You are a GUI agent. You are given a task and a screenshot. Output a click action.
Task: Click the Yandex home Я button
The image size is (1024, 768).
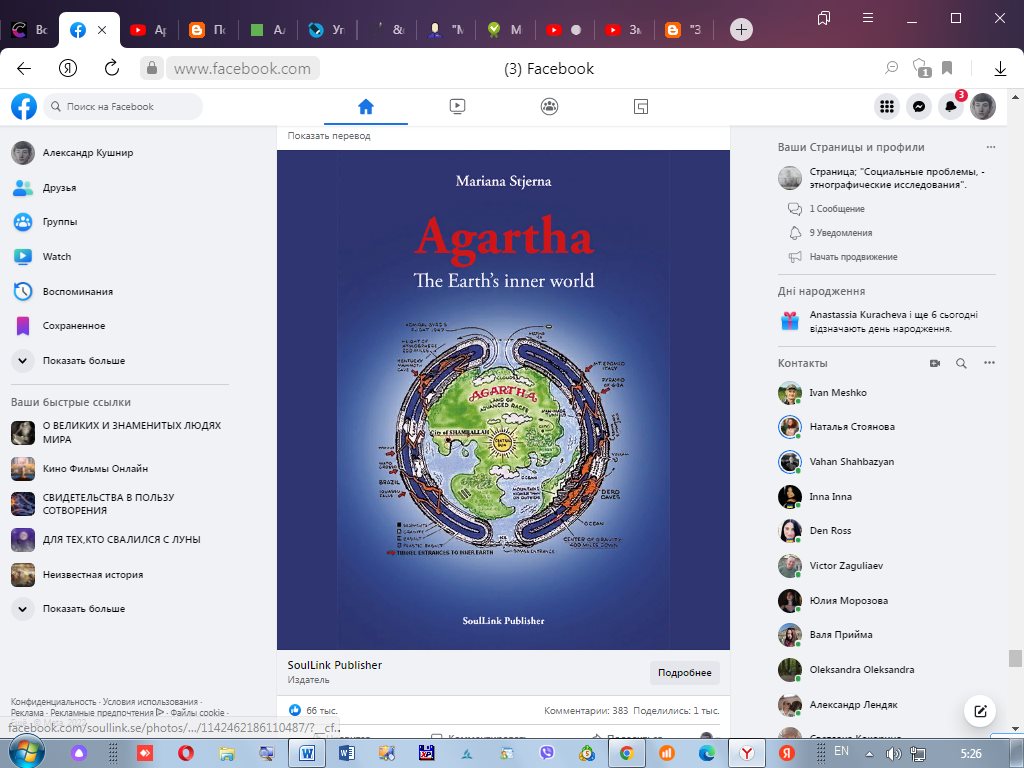pyautogui.click(x=68, y=68)
